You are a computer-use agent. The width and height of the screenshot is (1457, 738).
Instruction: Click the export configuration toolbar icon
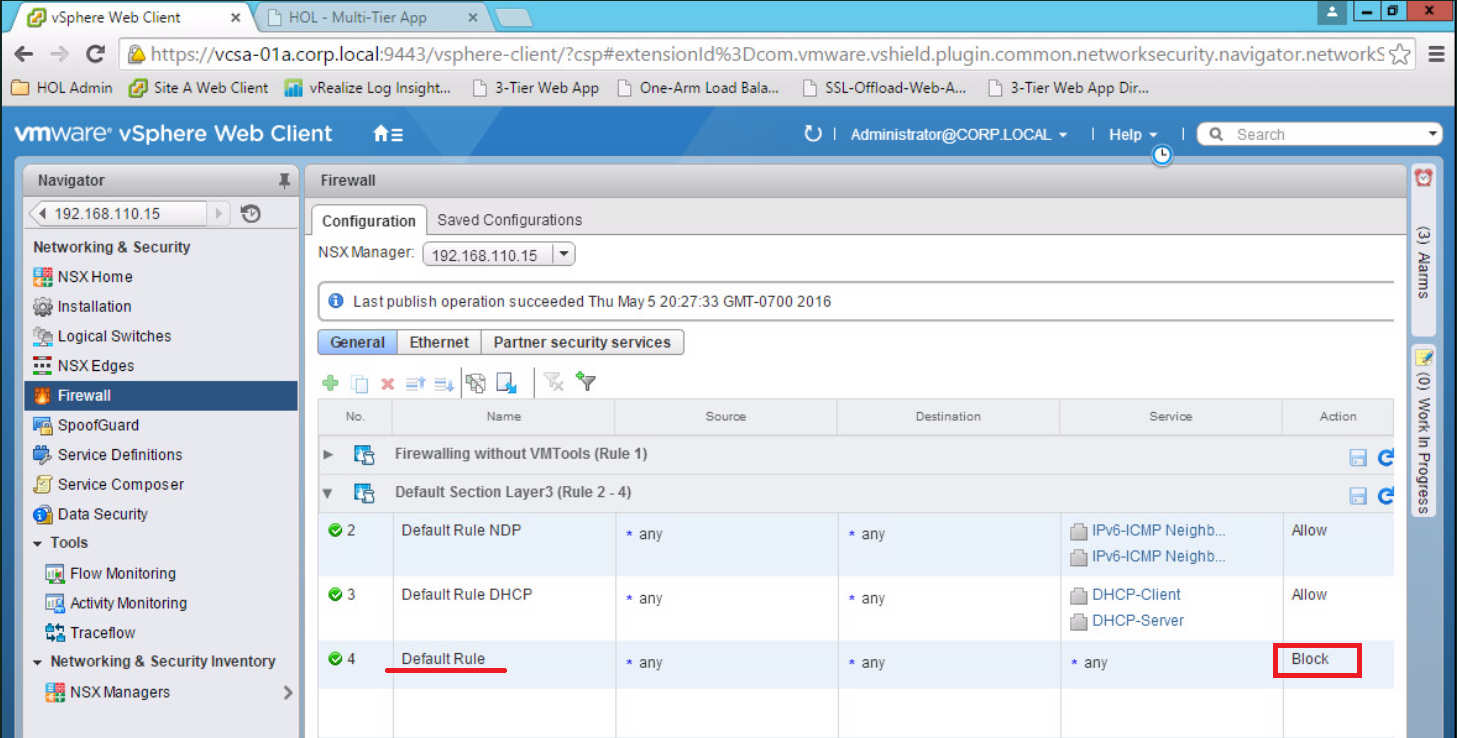(x=506, y=382)
